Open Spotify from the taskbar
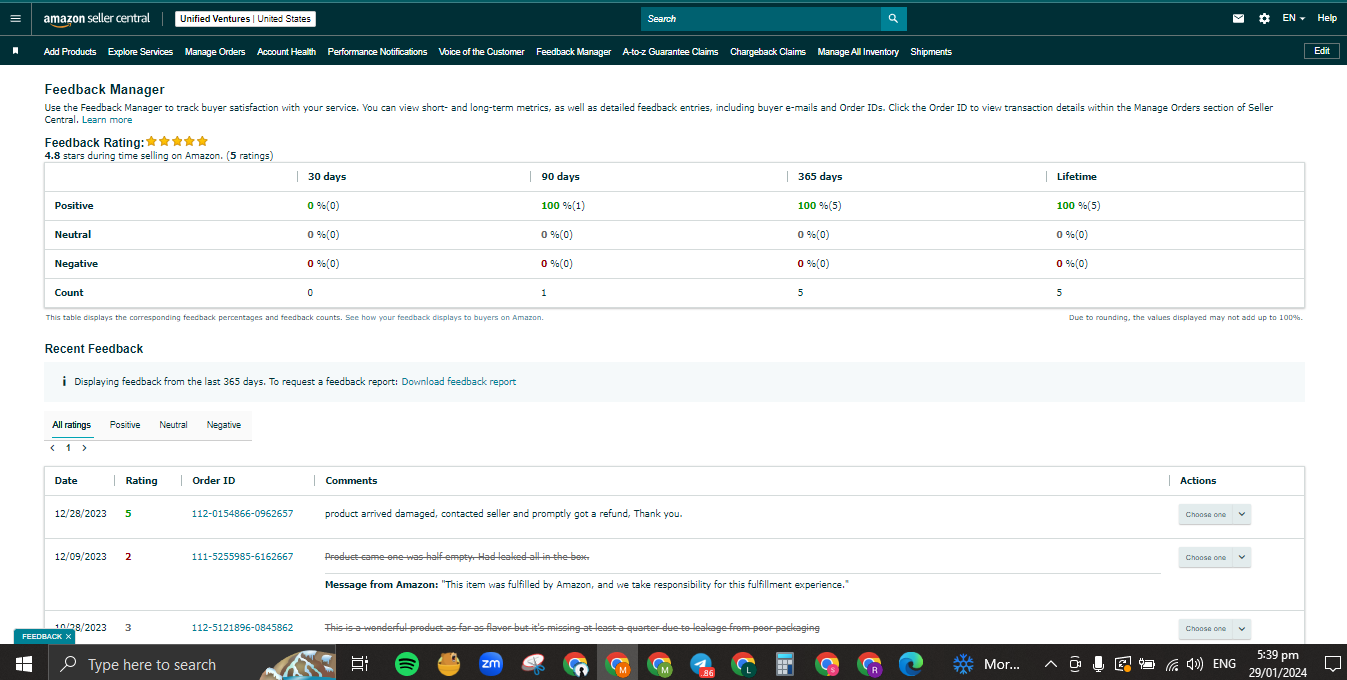 tap(406, 663)
